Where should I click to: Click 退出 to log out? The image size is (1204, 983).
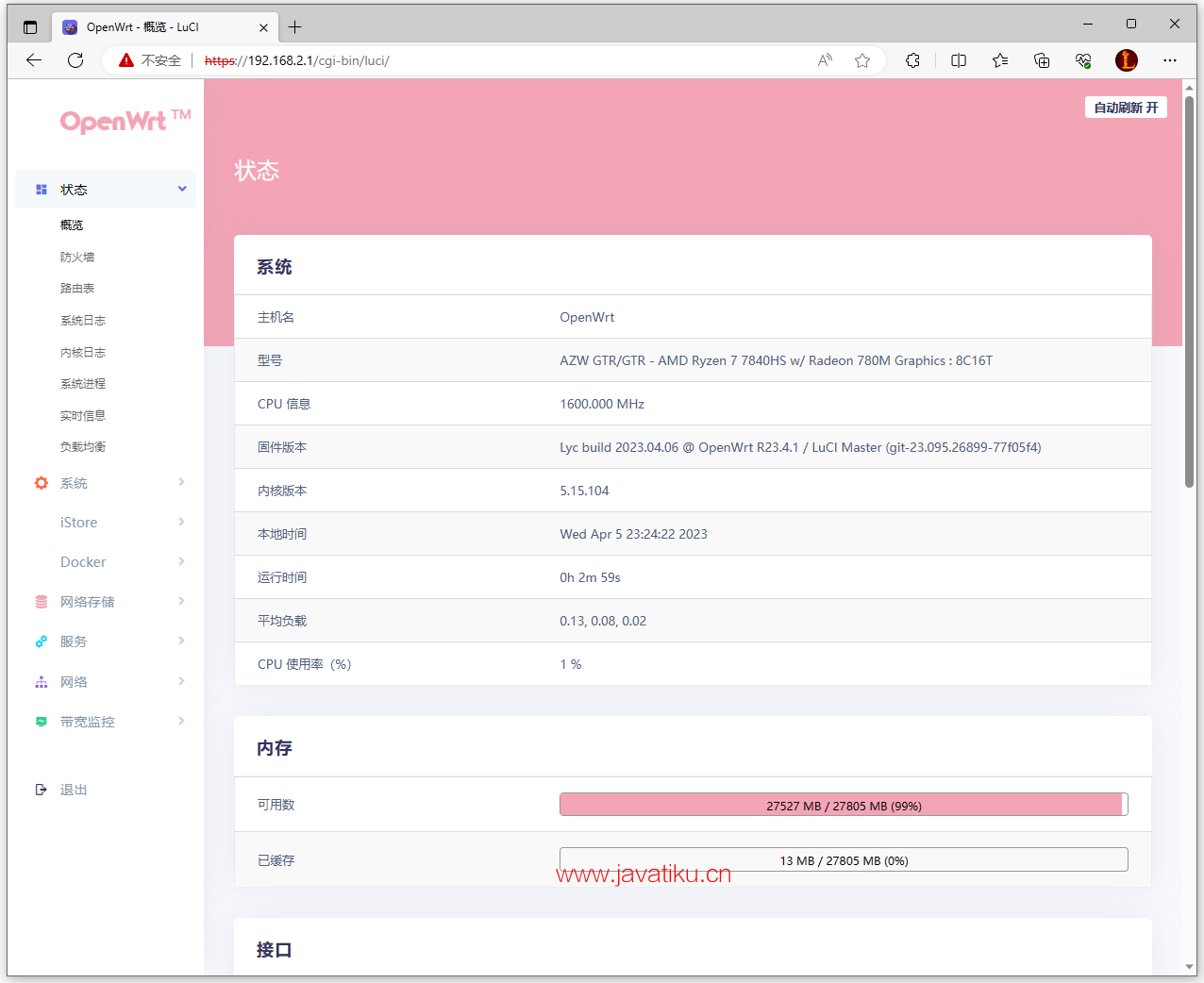click(74, 791)
